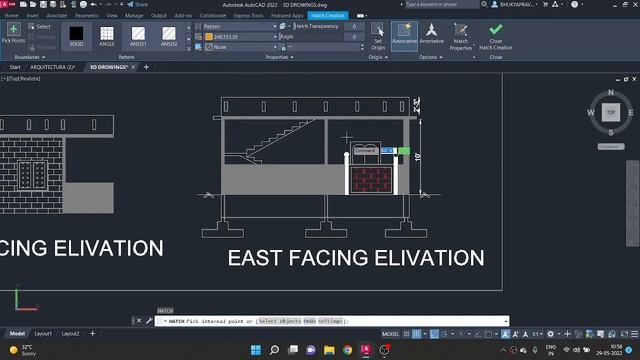Switch to the Layout2 tab

(x=70, y=334)
